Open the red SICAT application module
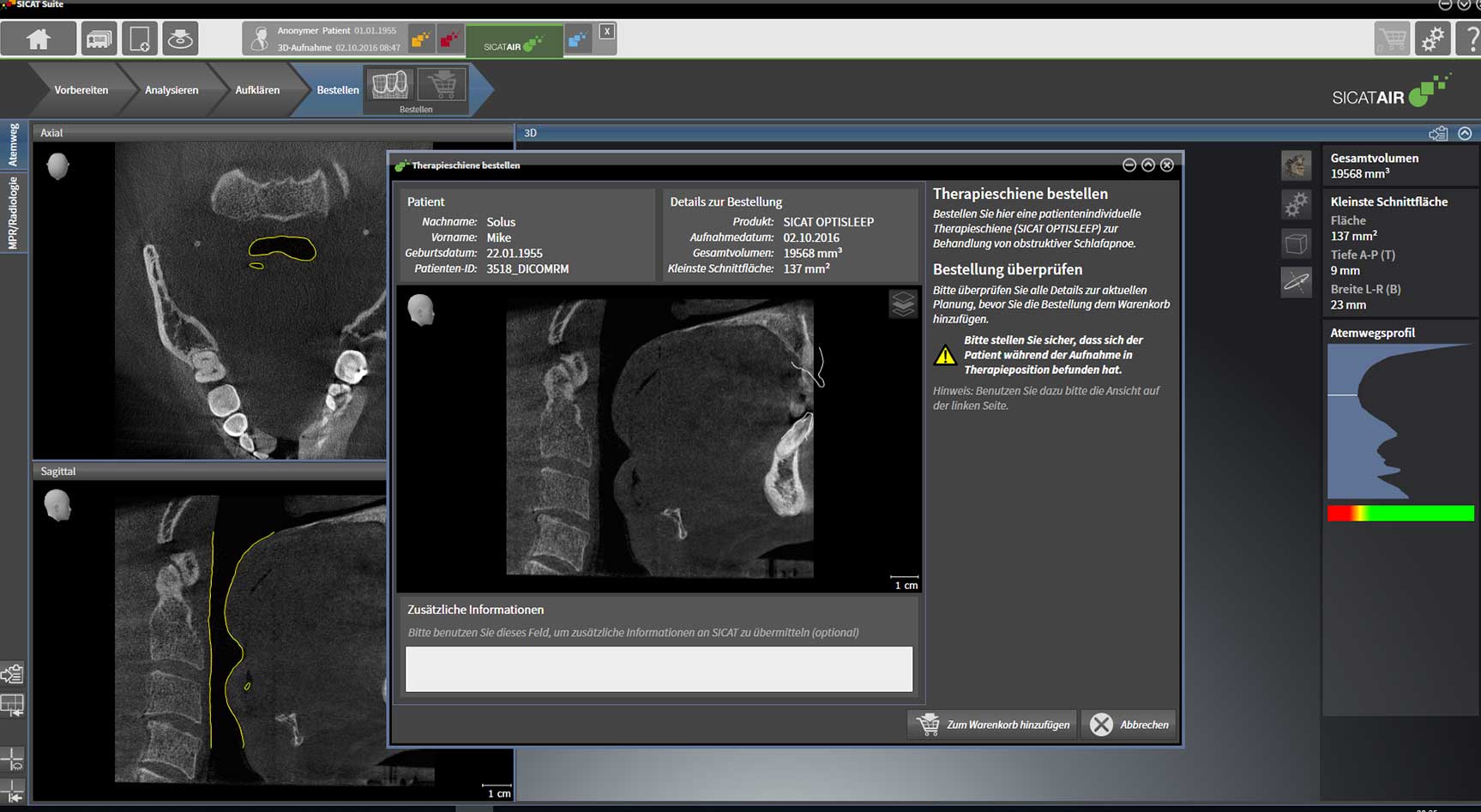Image resolution: width=1481 pixels, height=812 pixels. click(x=449, y=39)
